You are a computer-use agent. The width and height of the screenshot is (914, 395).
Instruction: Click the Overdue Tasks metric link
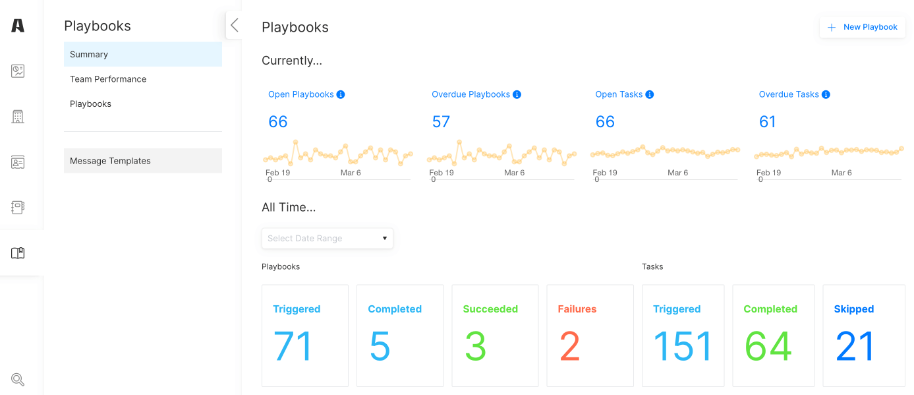point(789,94)
